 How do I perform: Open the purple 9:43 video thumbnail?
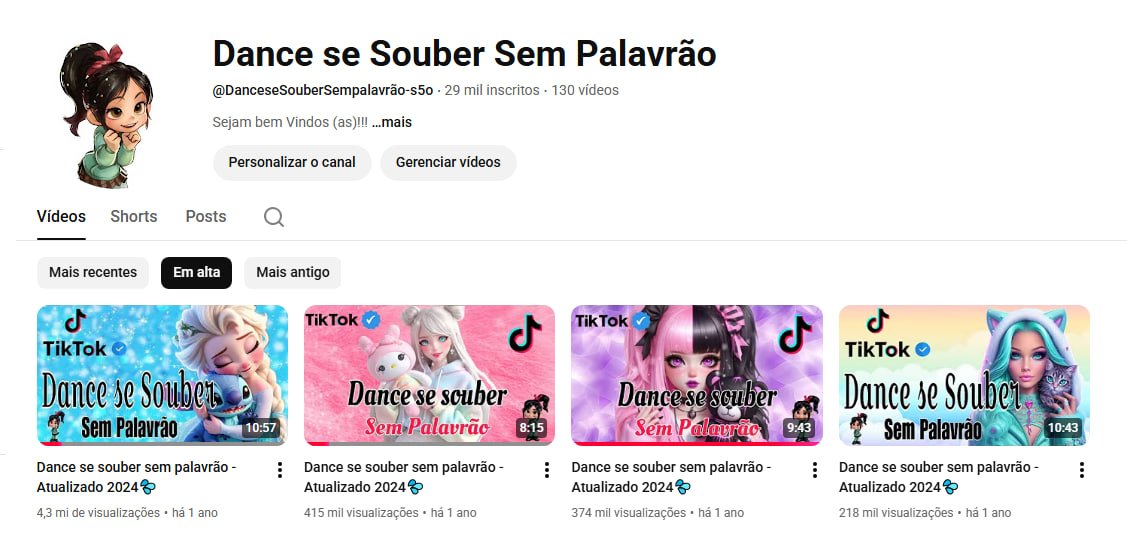click(x=696, y=375)
